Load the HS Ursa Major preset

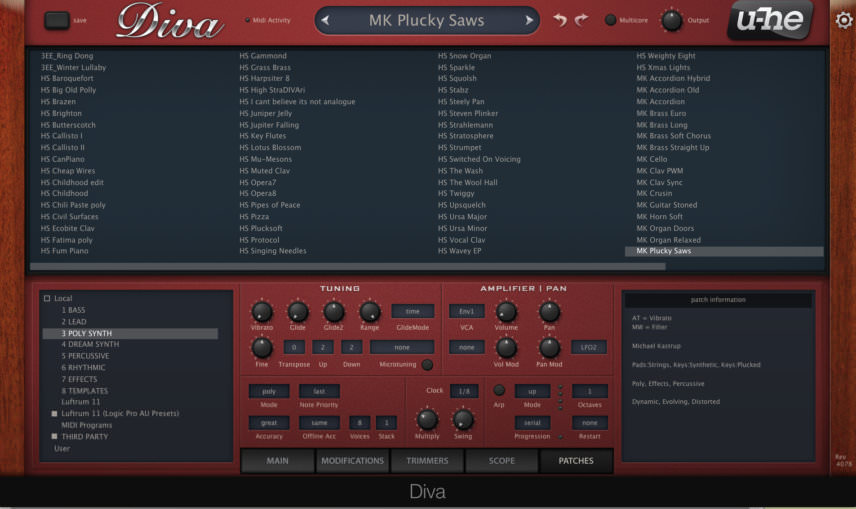coord(462,217)
